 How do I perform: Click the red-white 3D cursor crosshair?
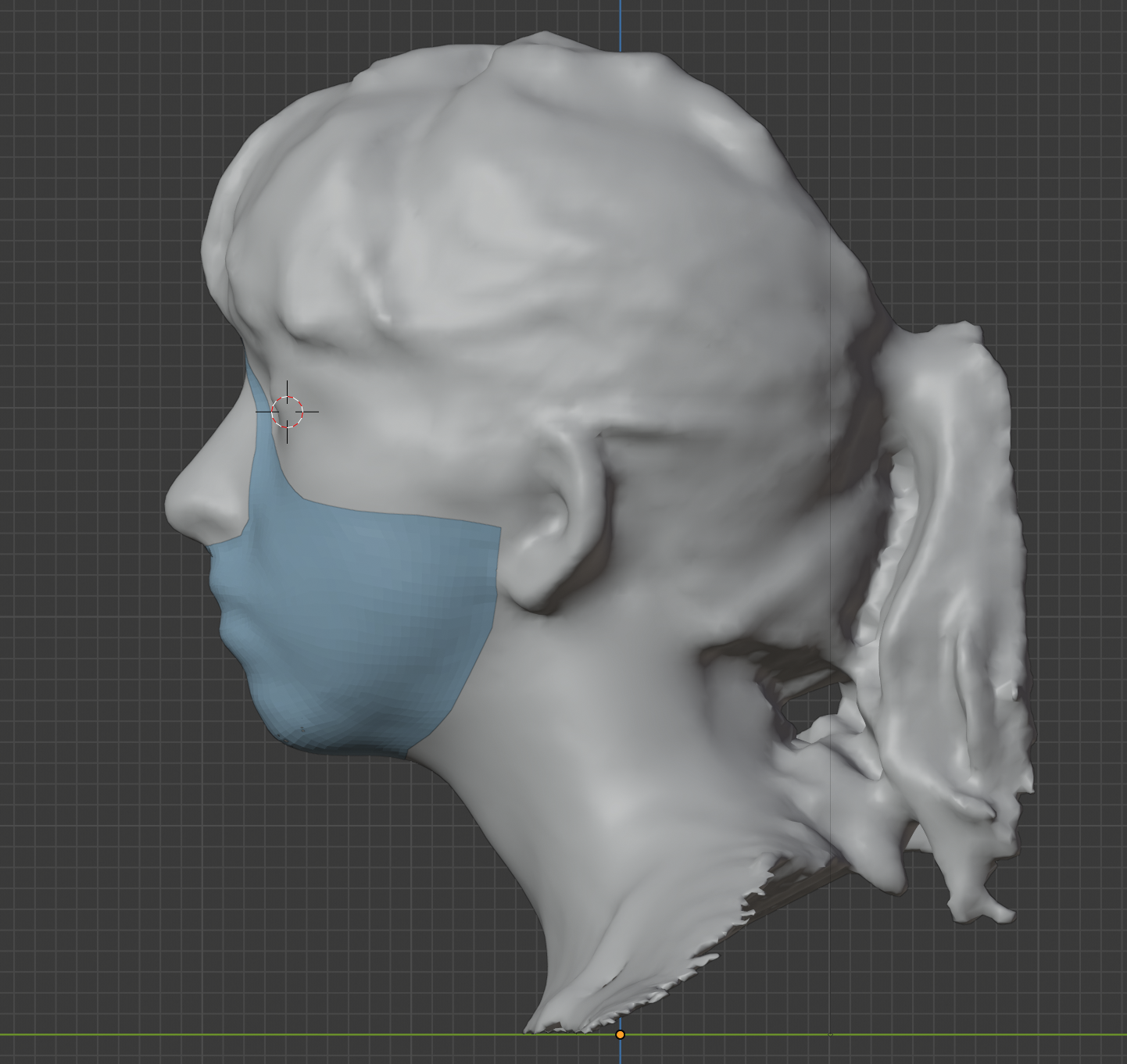287,412
